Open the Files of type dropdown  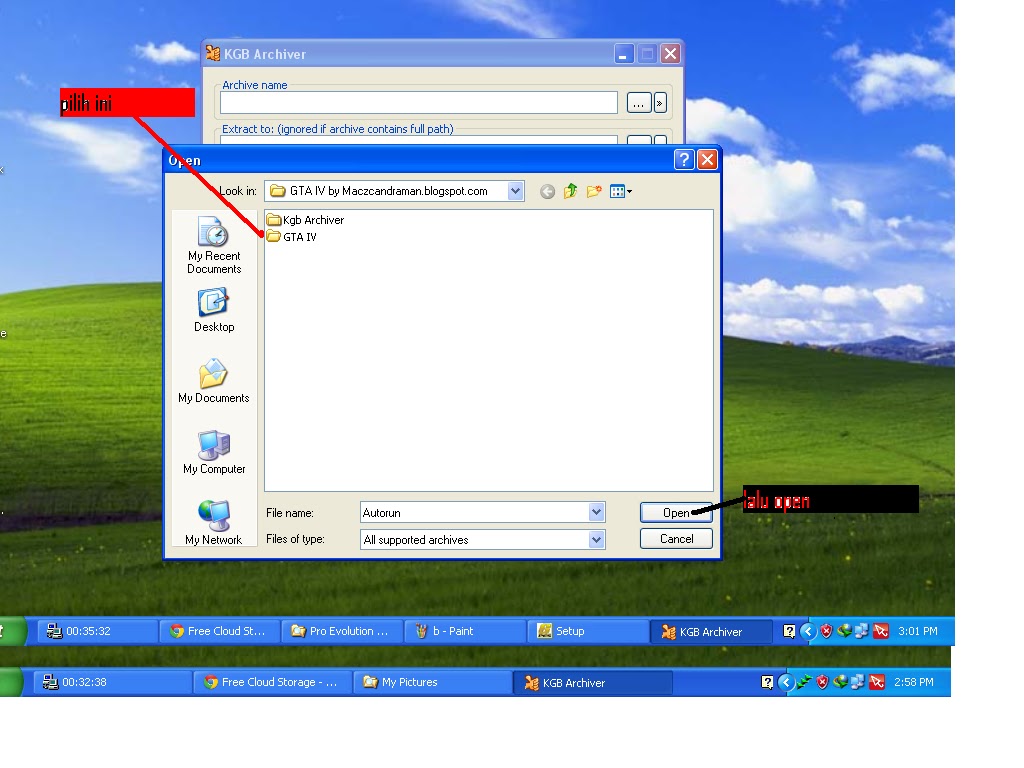point(598,539)
